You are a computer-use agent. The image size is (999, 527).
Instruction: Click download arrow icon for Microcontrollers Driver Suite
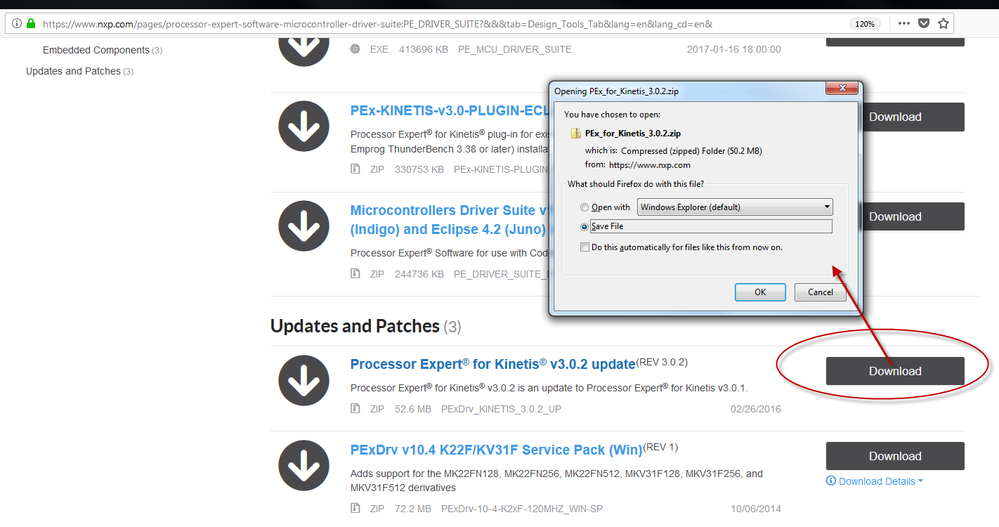click(x=304, y=226)
